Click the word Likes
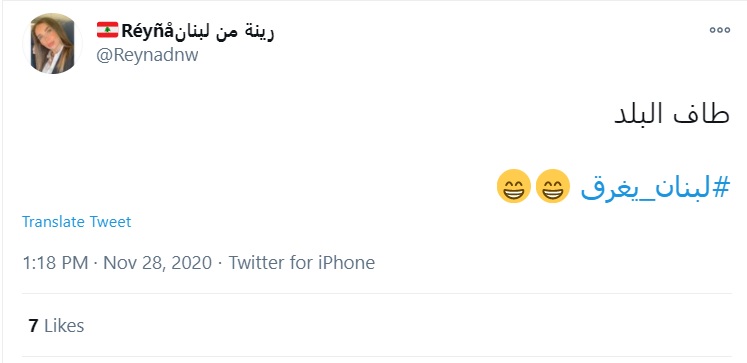The width and height of the screenshot is (747, 363). click(64, 326)
